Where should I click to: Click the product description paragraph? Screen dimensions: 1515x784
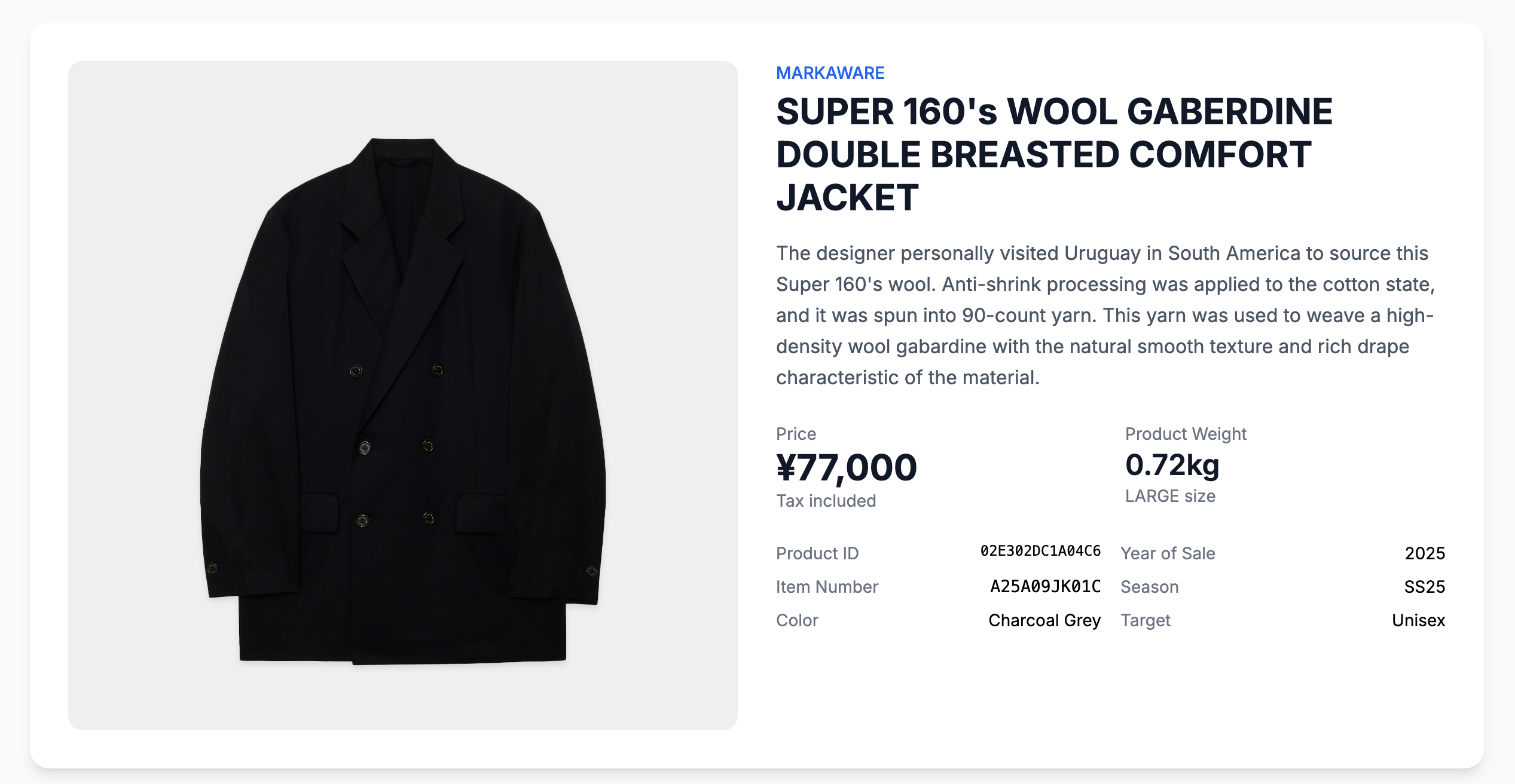tap(1105, 315)
